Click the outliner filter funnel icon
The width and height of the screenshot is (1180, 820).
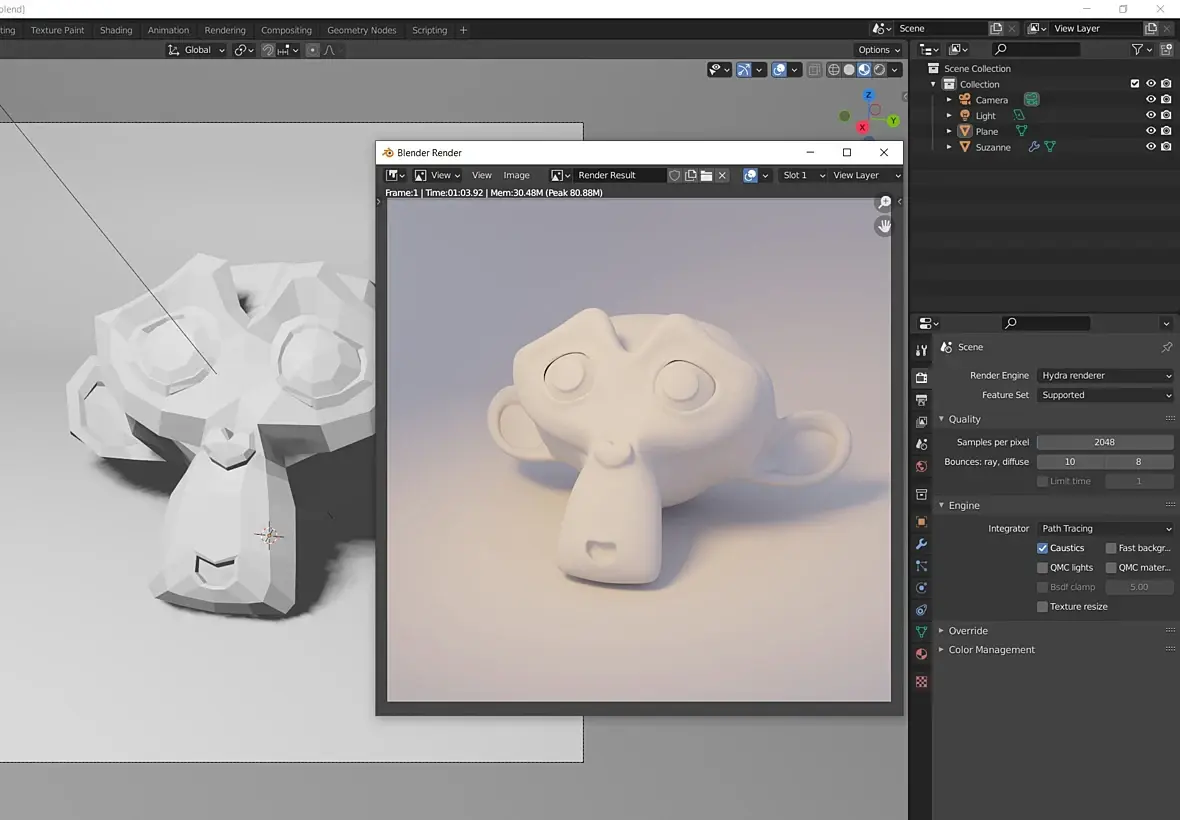[x=1137, y=49]
